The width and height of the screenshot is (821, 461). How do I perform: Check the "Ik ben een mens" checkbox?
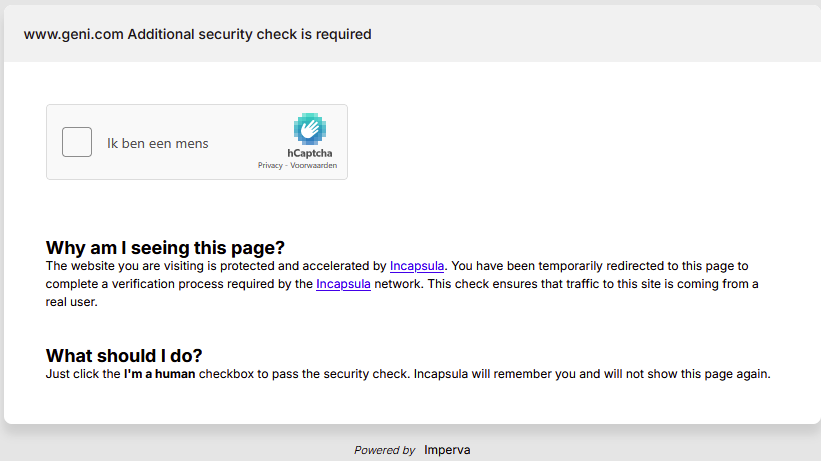[77, 143]
